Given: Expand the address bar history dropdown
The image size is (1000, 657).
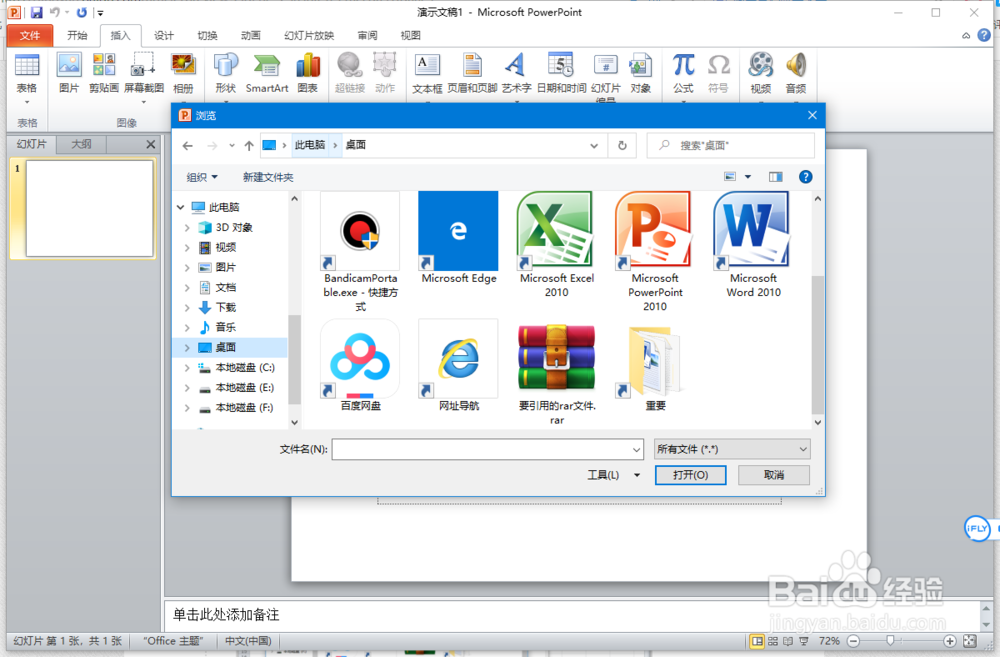Looking at the screenshot, I should click(x=594, y=146).
